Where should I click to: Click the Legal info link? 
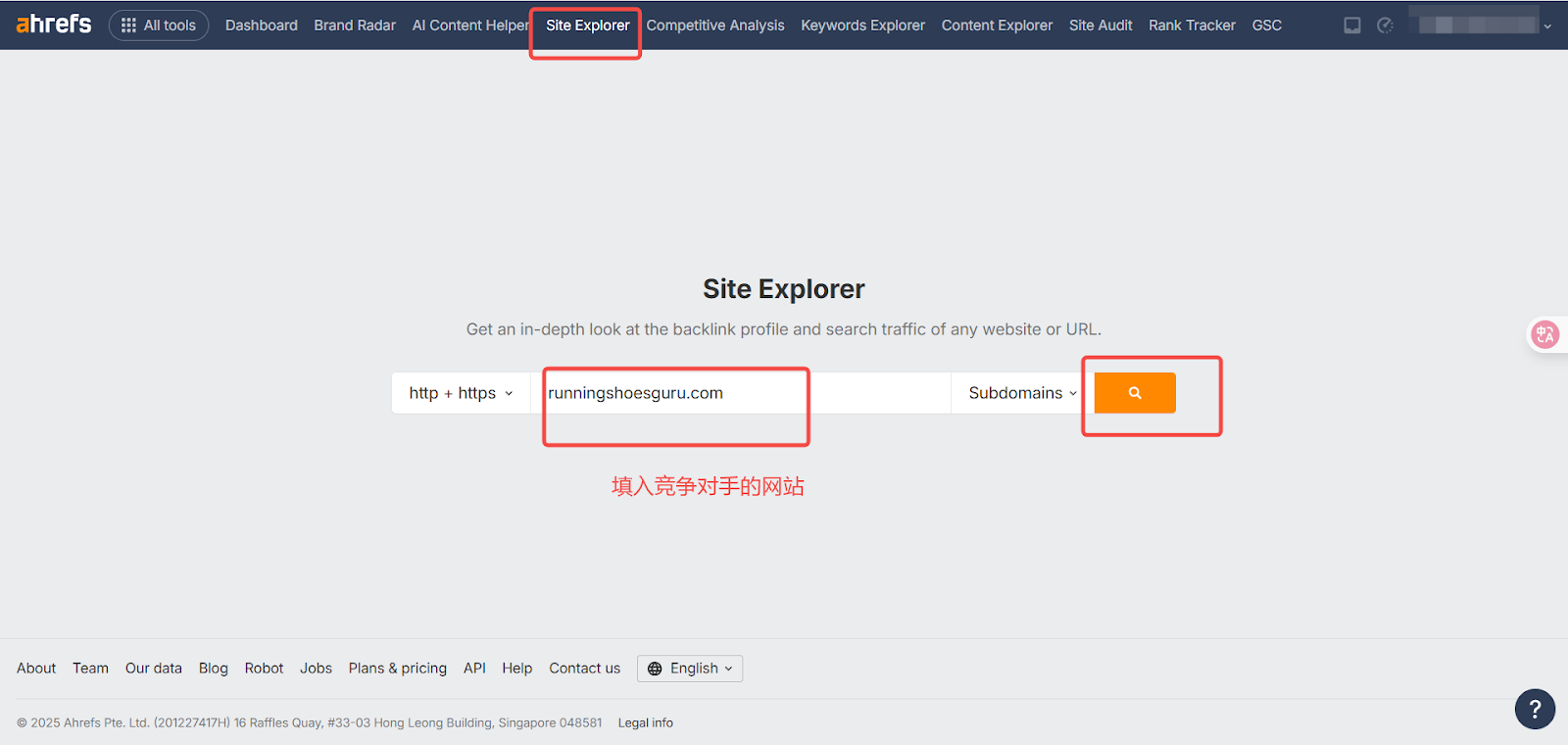(x=645, y=722)
